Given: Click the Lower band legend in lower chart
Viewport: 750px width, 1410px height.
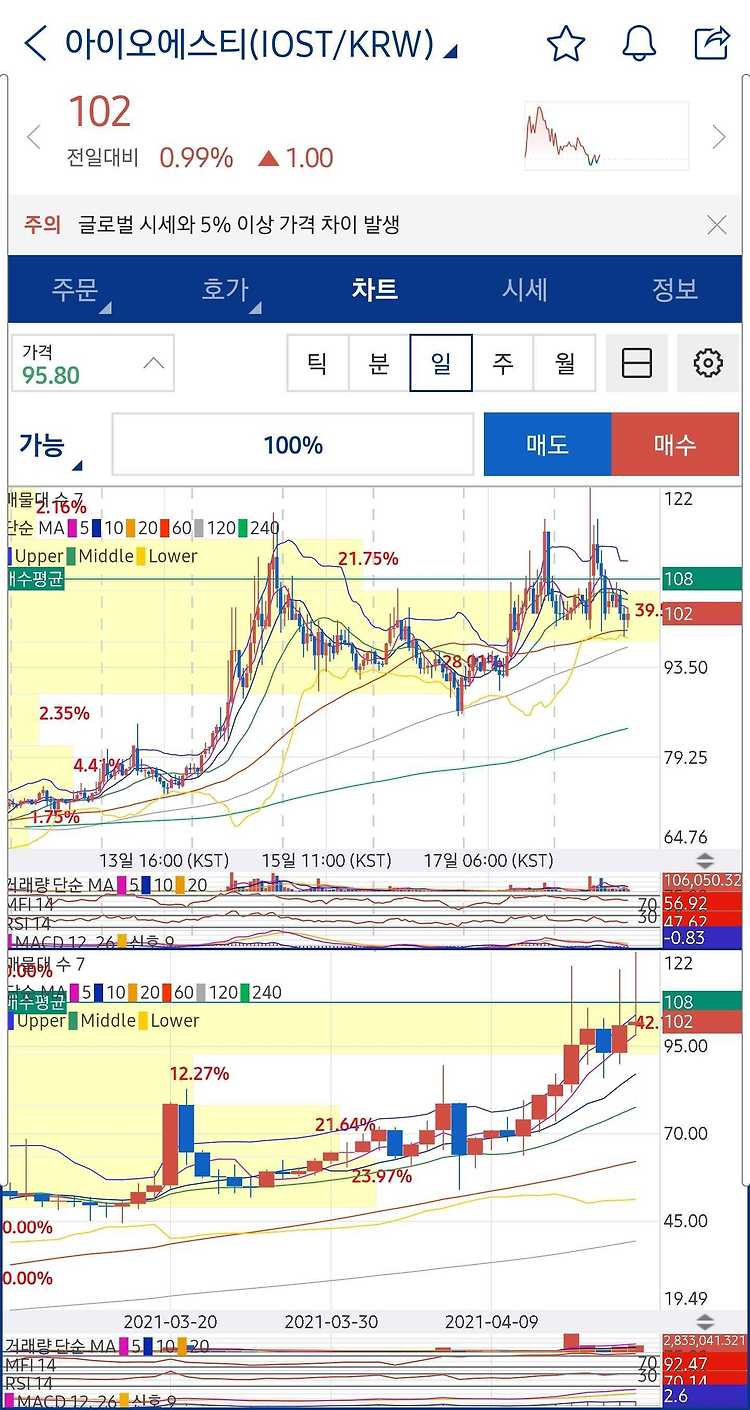Looking at the screenshot, I should pyautogui.click(x=168, y=1021).
